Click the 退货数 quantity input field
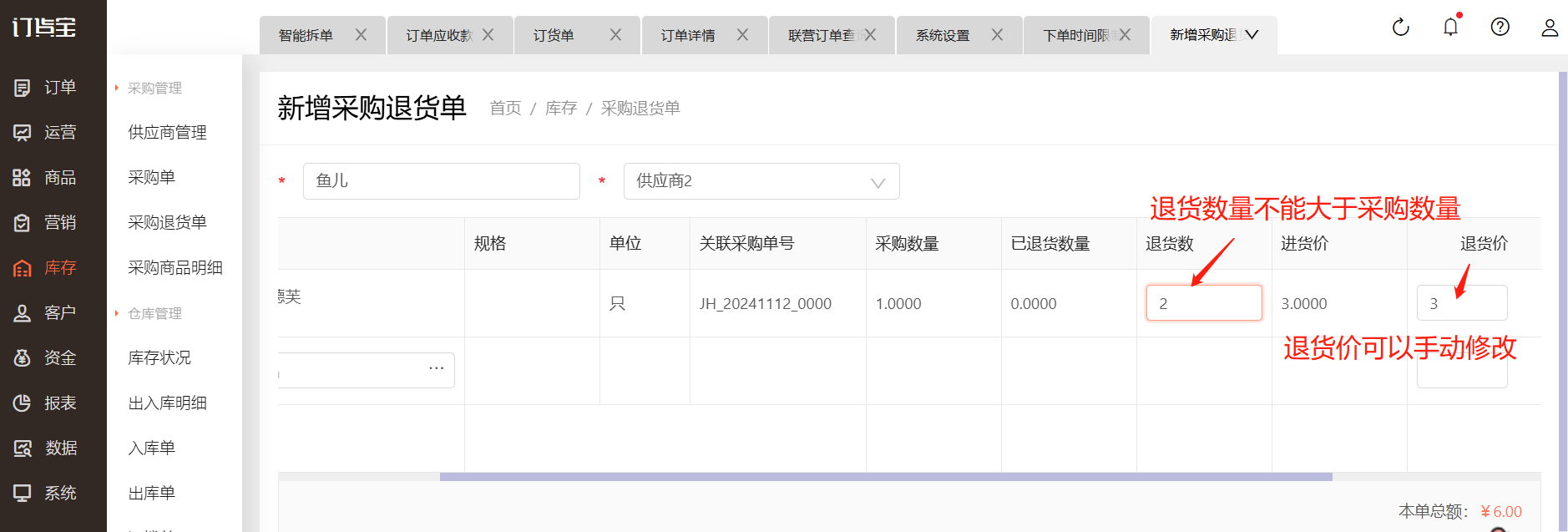The height and width of the screenshot is (532, 1568). (1203, 303)
